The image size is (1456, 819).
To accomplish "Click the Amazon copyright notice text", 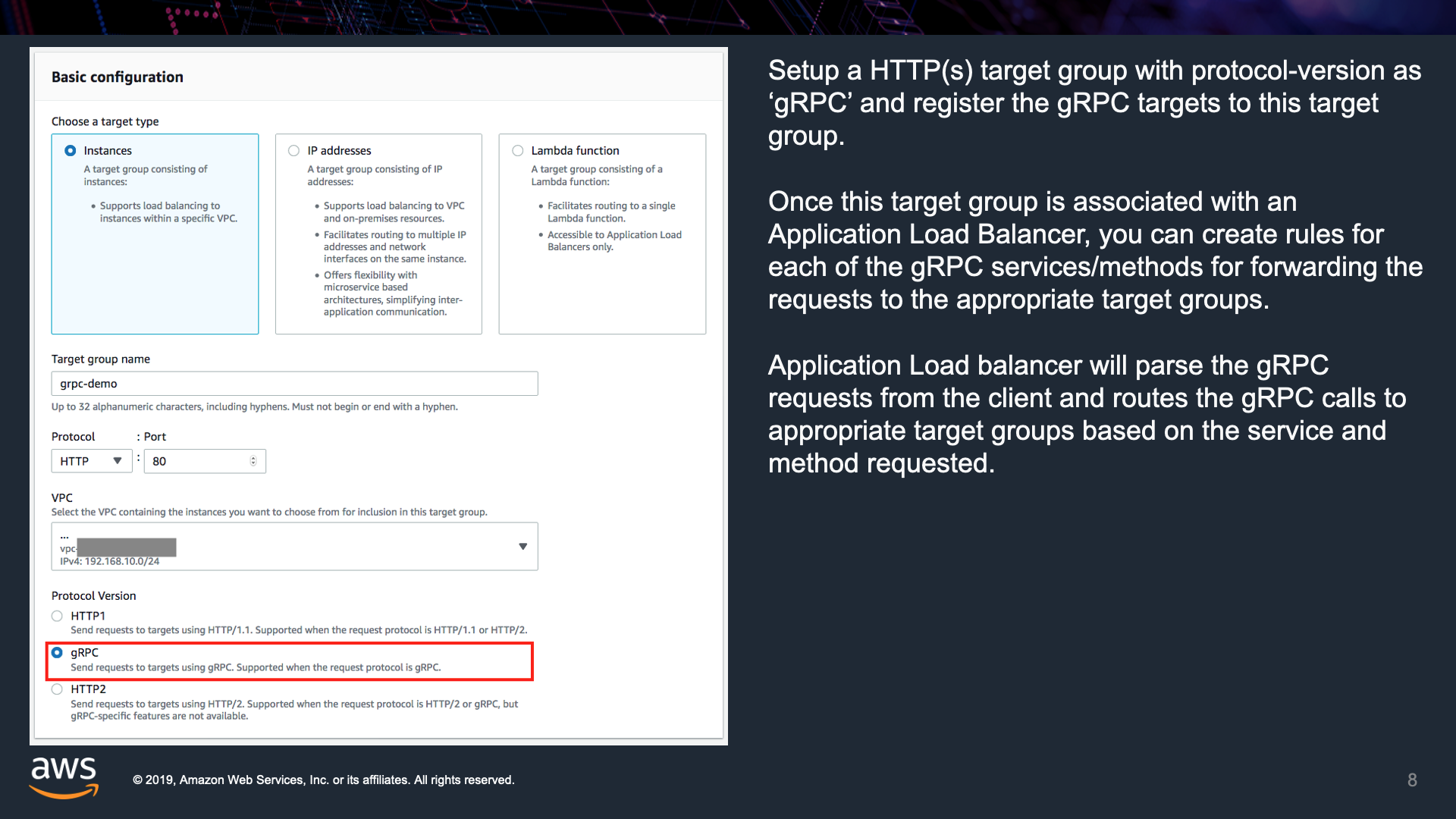I will (324, 780).
